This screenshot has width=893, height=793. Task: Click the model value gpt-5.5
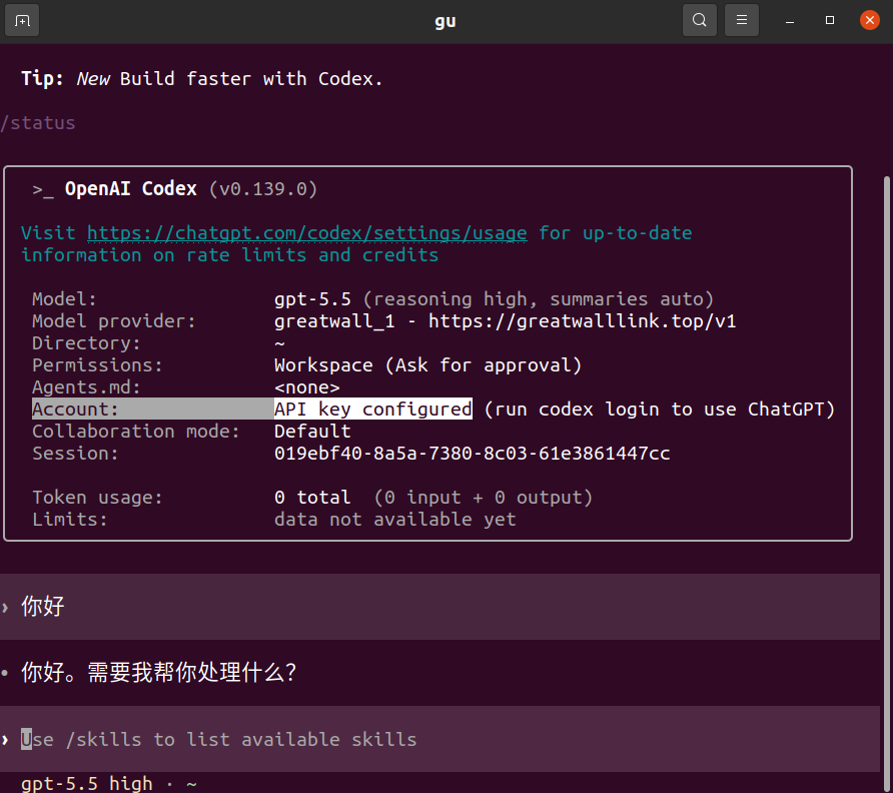pos(312,299)
